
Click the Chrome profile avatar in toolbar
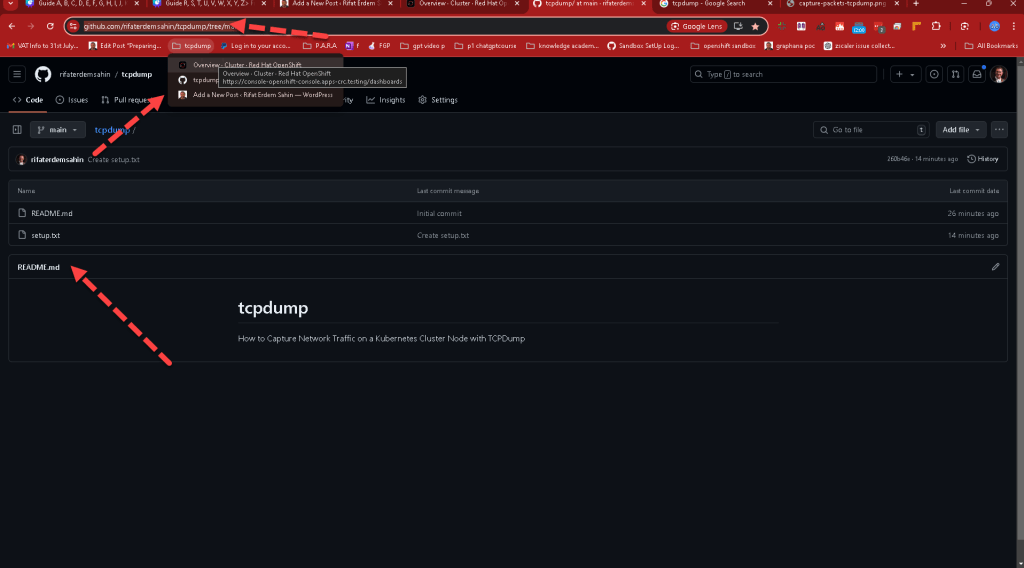tap(994, 26)
